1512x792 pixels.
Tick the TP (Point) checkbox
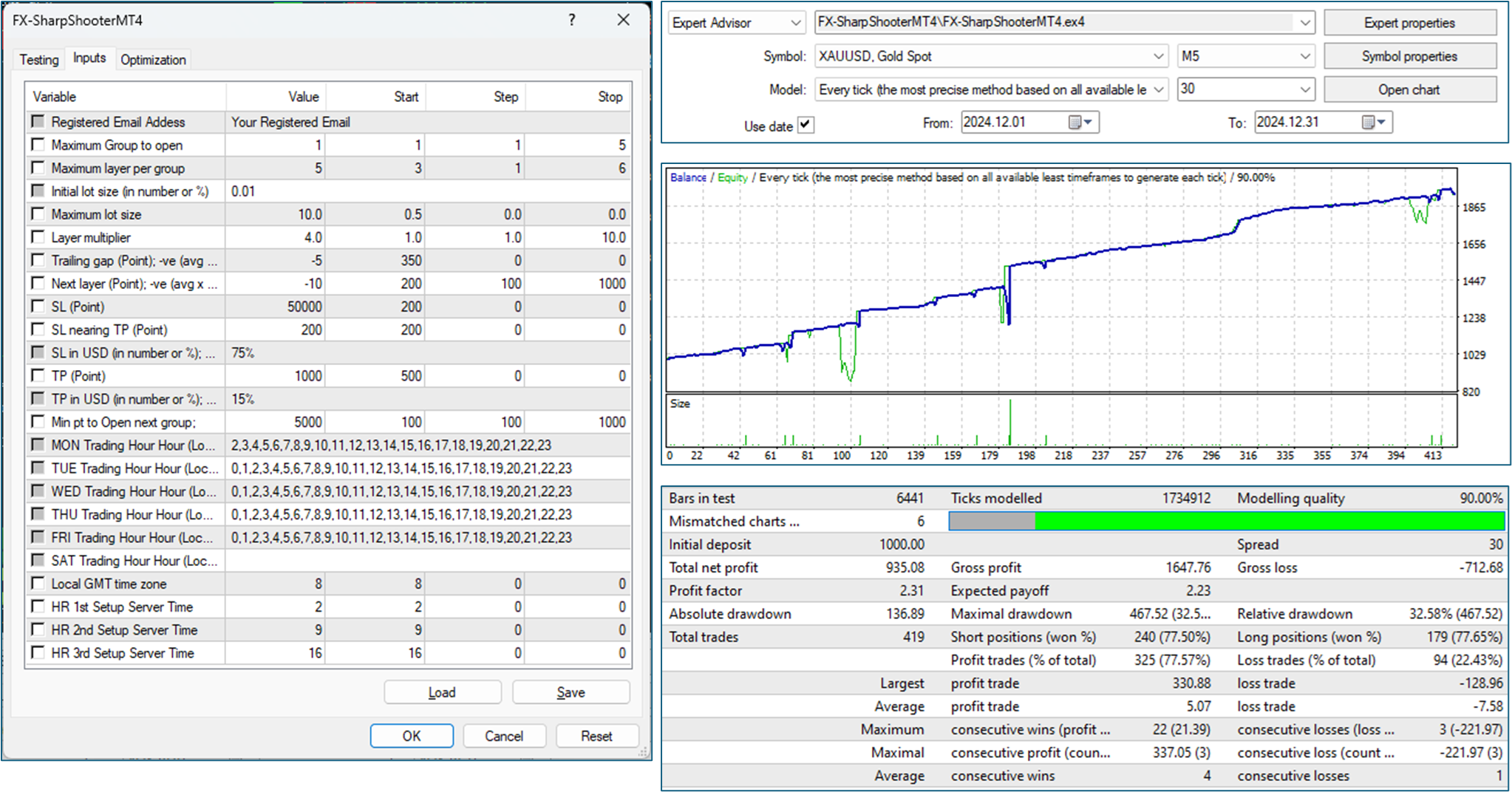pyautogui.click(x=38, y=375)
